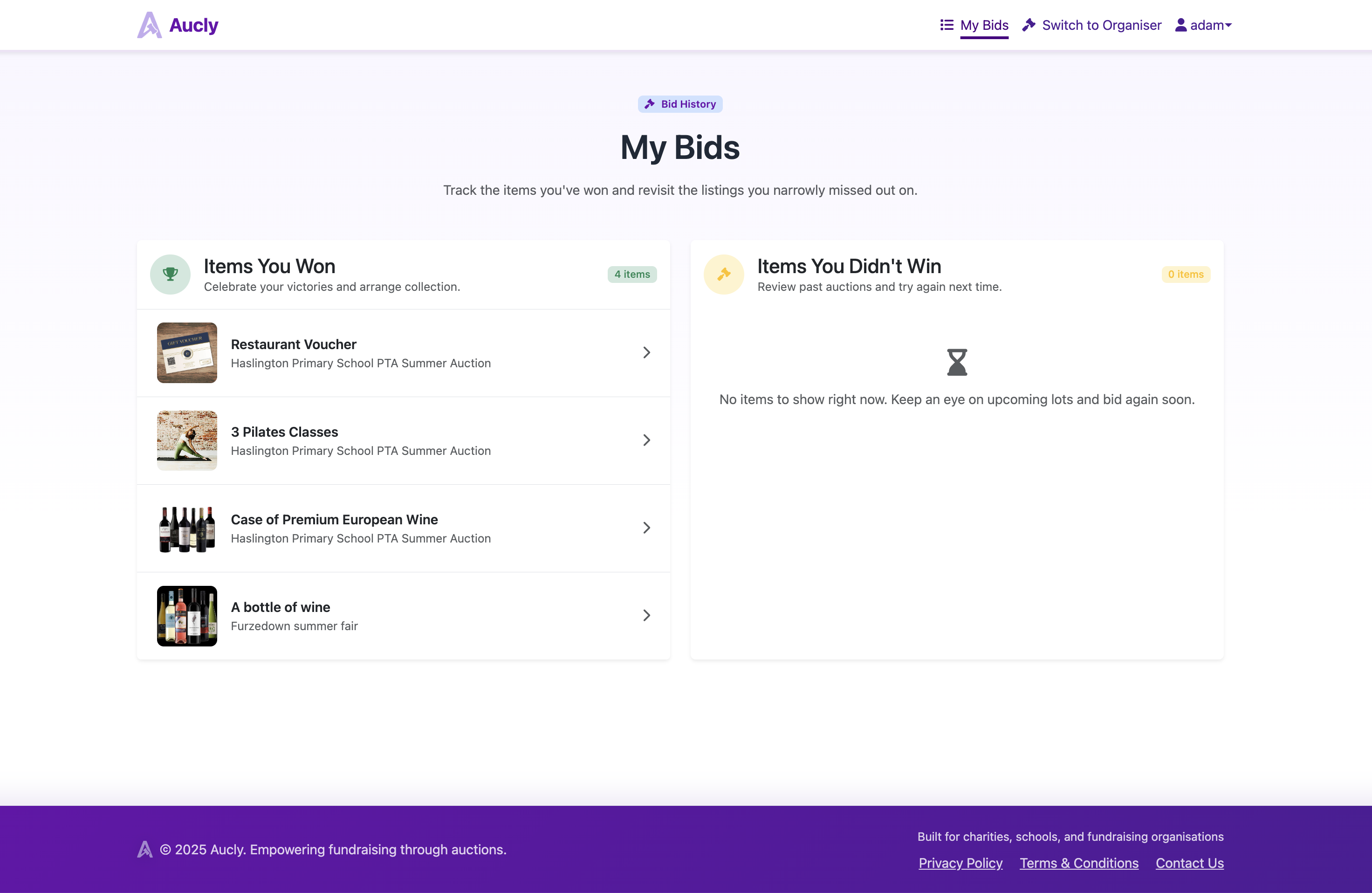Click the list icon beside My Bids

click(947, 25)
